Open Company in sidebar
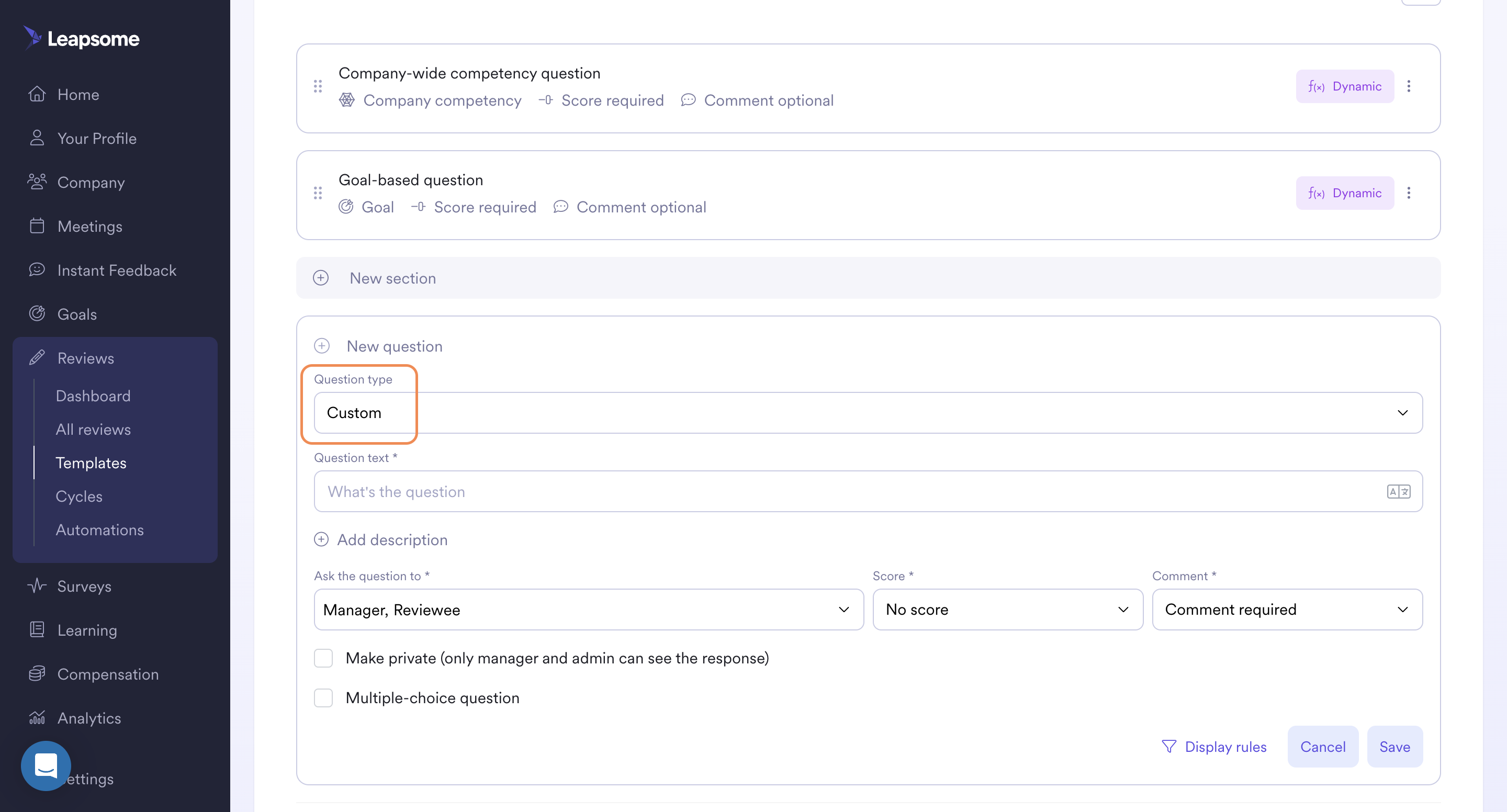The image size is (1507, 812). (91, 183)
